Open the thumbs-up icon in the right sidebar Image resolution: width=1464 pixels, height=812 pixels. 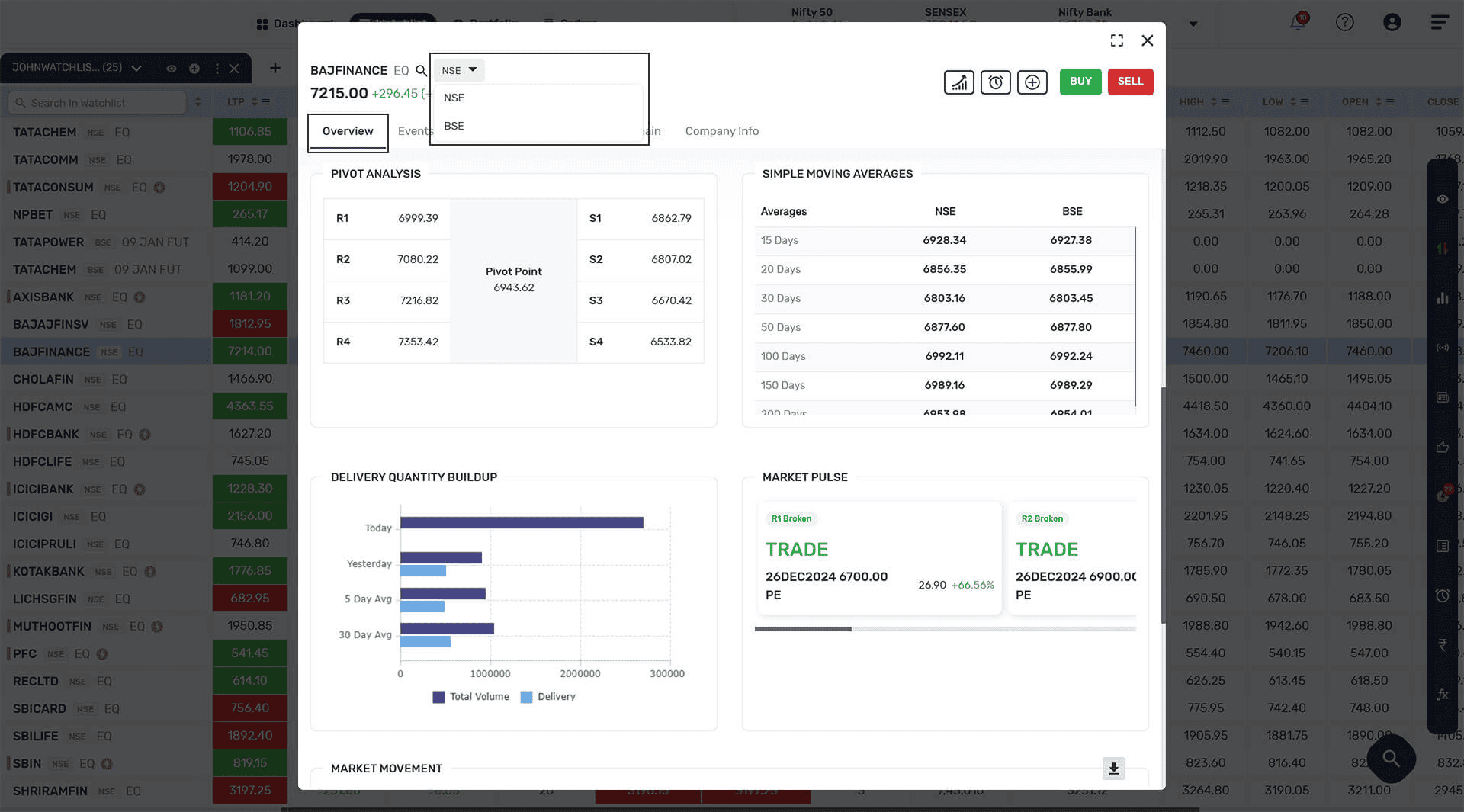[x=1442, y=447]
